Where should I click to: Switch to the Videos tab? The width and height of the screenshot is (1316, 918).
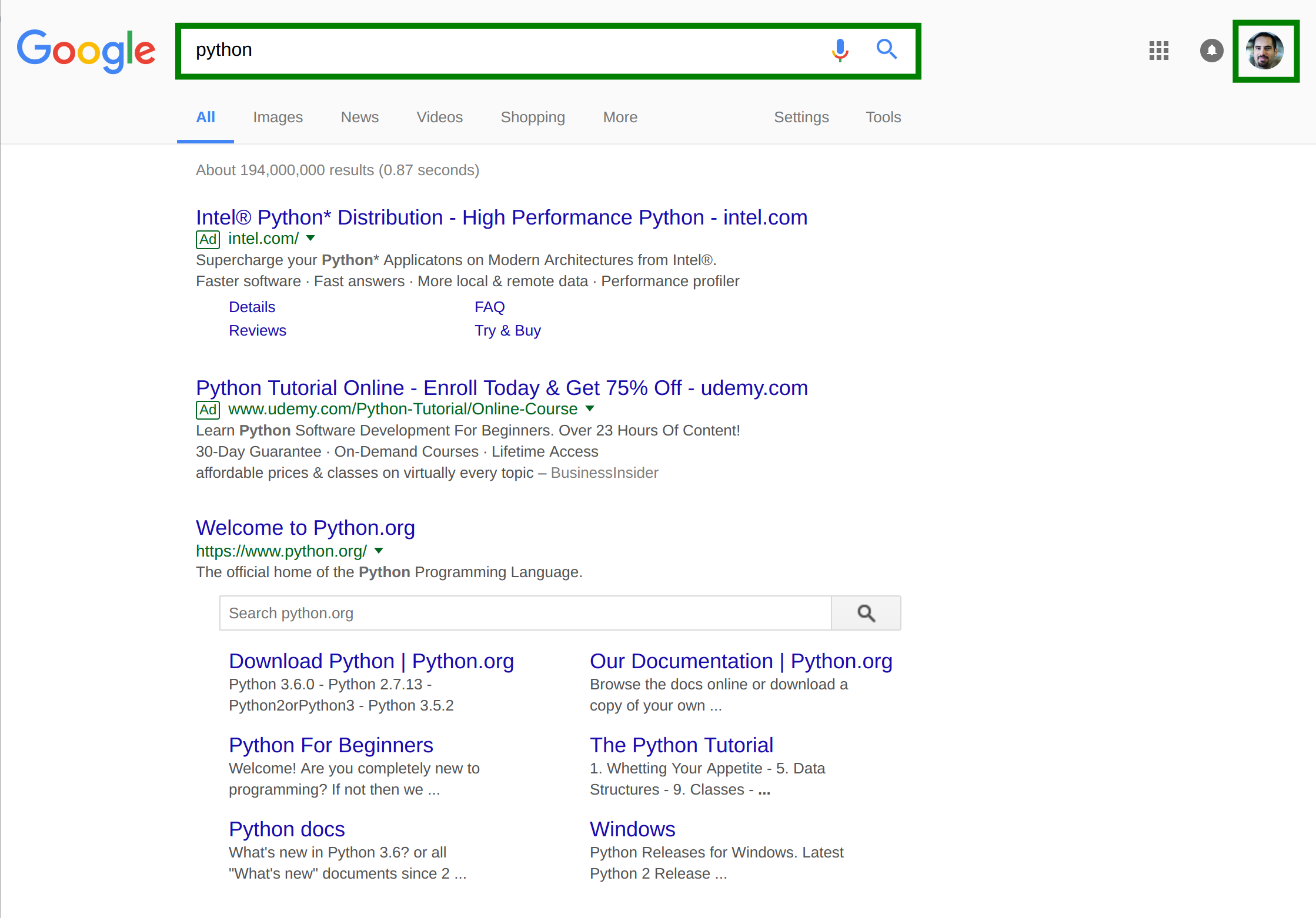(x=439, y=118)
